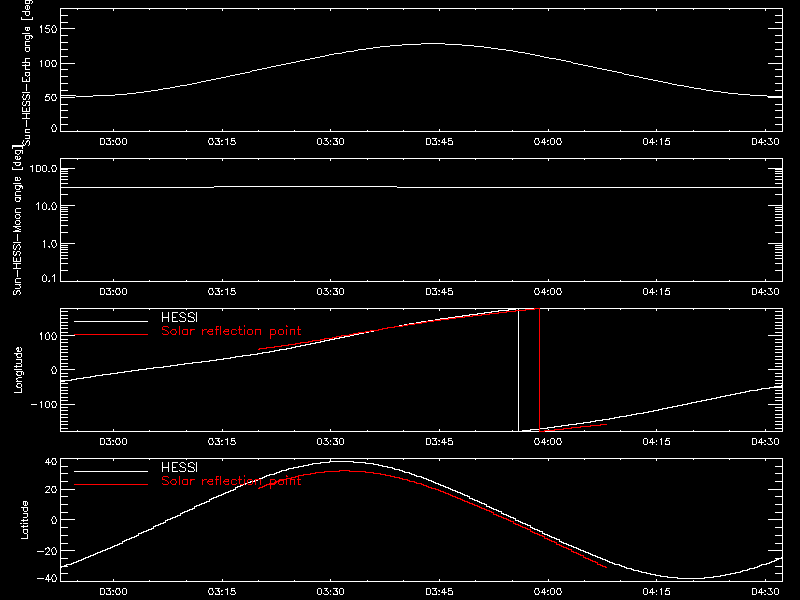
Task: Click the 50 tick on Earth angle axis
Action: 51,97
